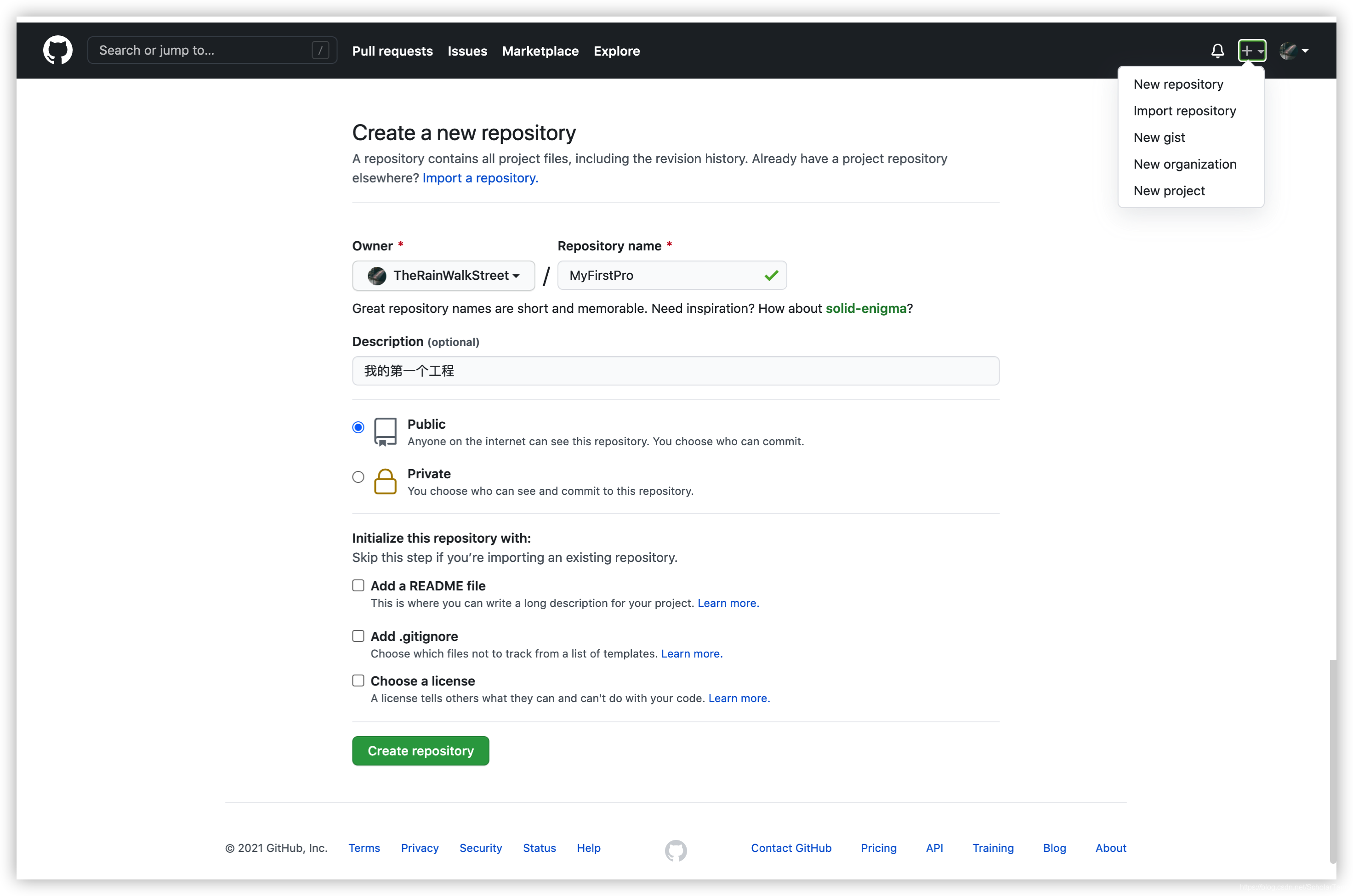Click the Public repository book icon
1353x896 pixels.
click(x=385, y=431)
